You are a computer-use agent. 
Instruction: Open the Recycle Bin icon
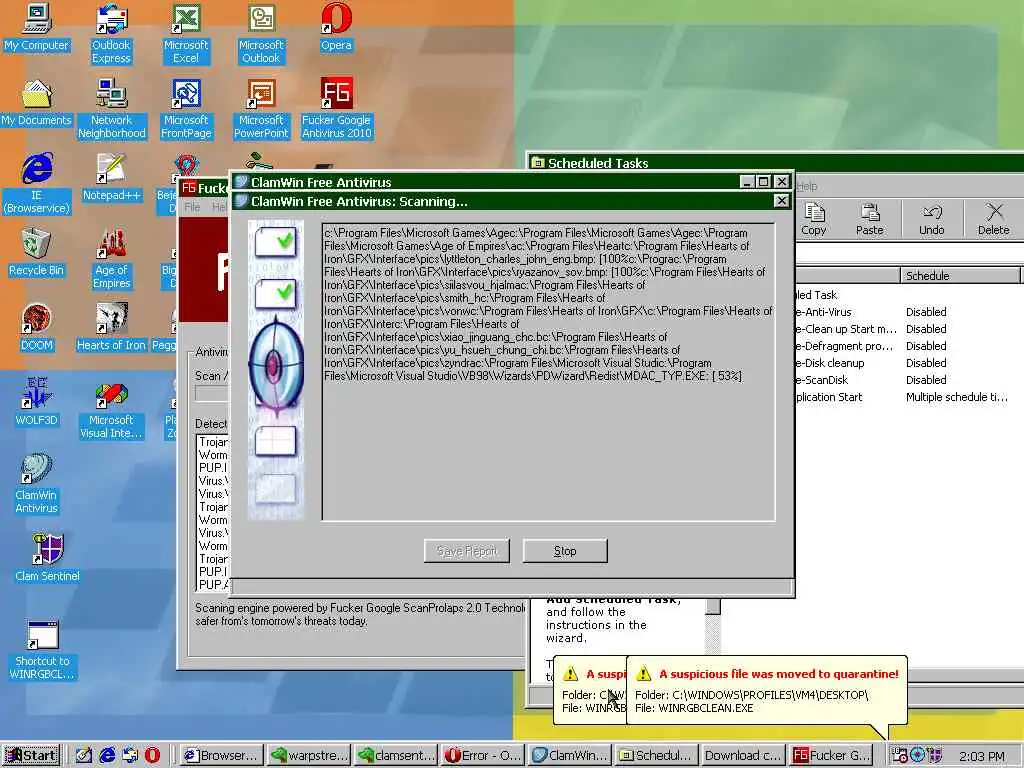37,253
